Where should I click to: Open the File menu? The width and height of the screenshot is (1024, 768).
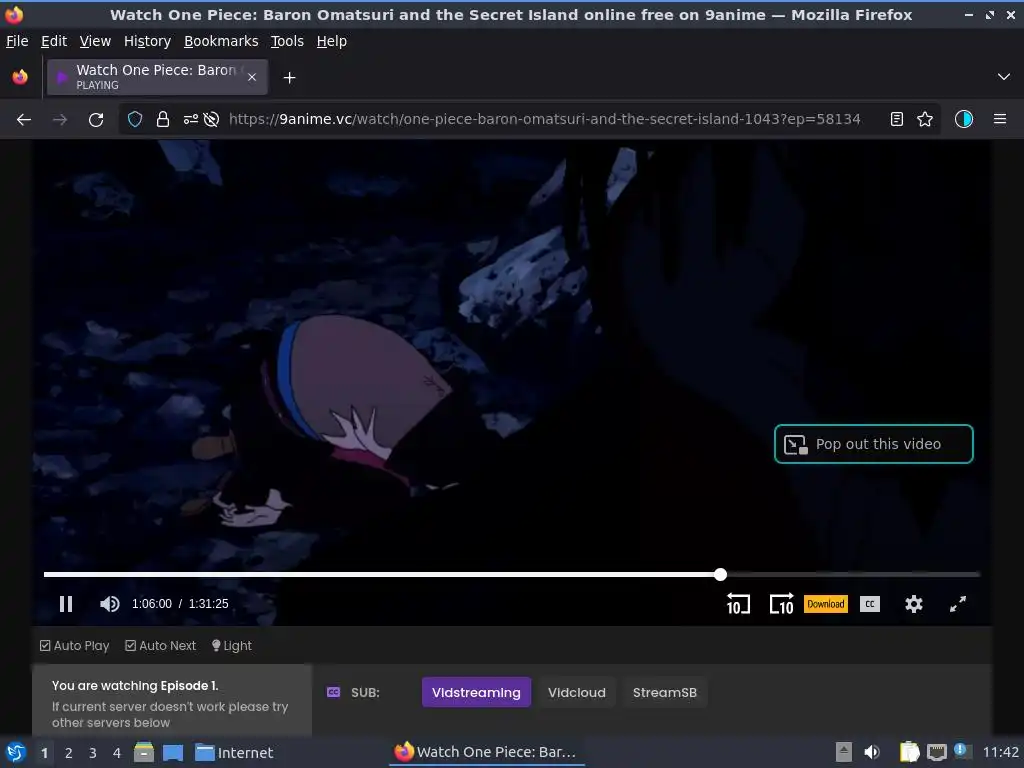point(17,41)
